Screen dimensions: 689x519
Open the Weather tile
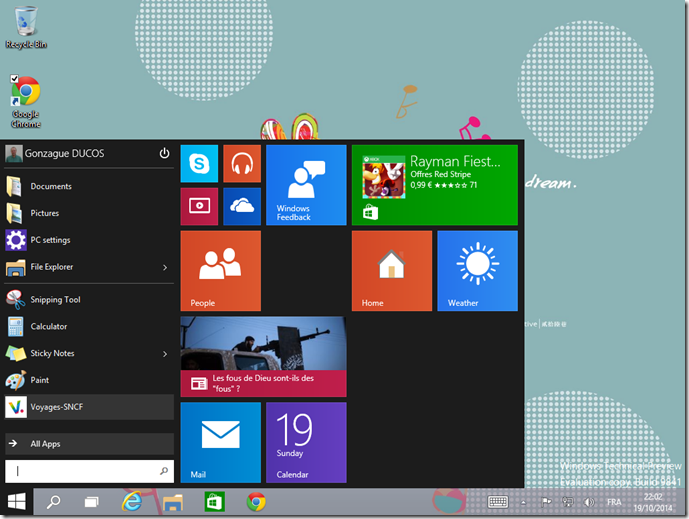477,271
